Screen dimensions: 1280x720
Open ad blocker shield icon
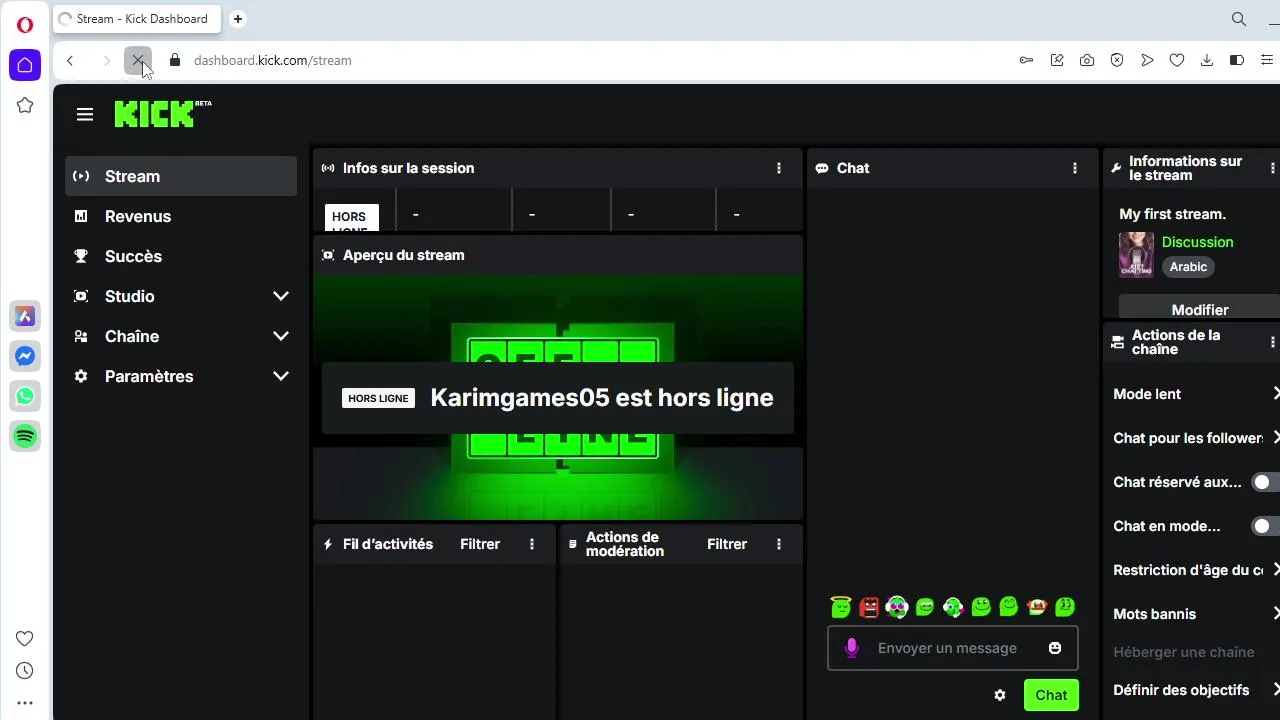click(1117, 60)
